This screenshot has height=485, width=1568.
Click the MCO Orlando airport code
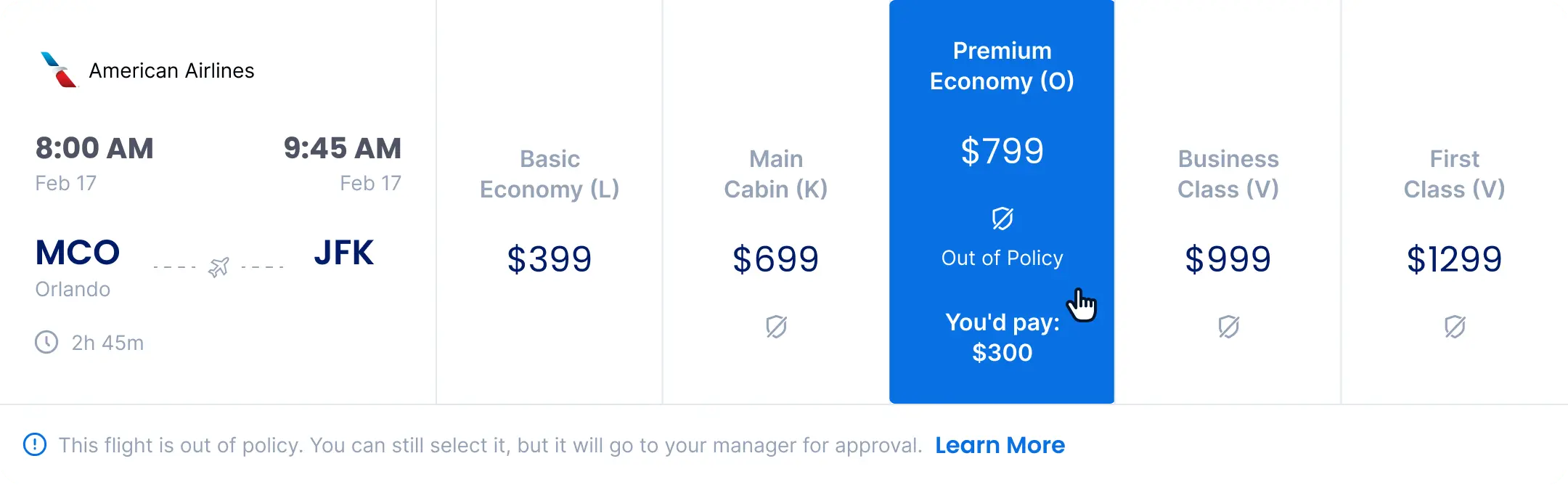[78, 253]
